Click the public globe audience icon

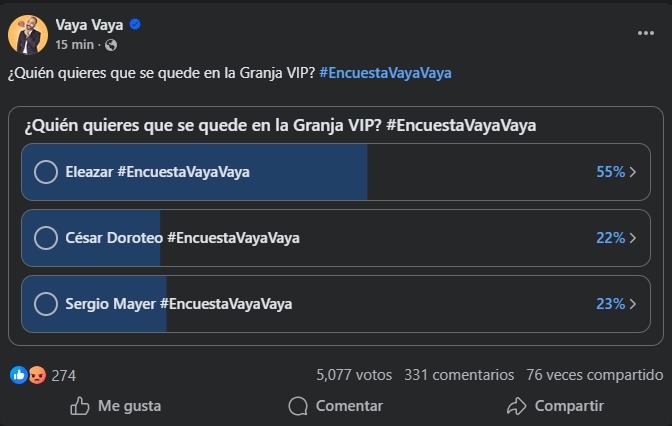110,45
